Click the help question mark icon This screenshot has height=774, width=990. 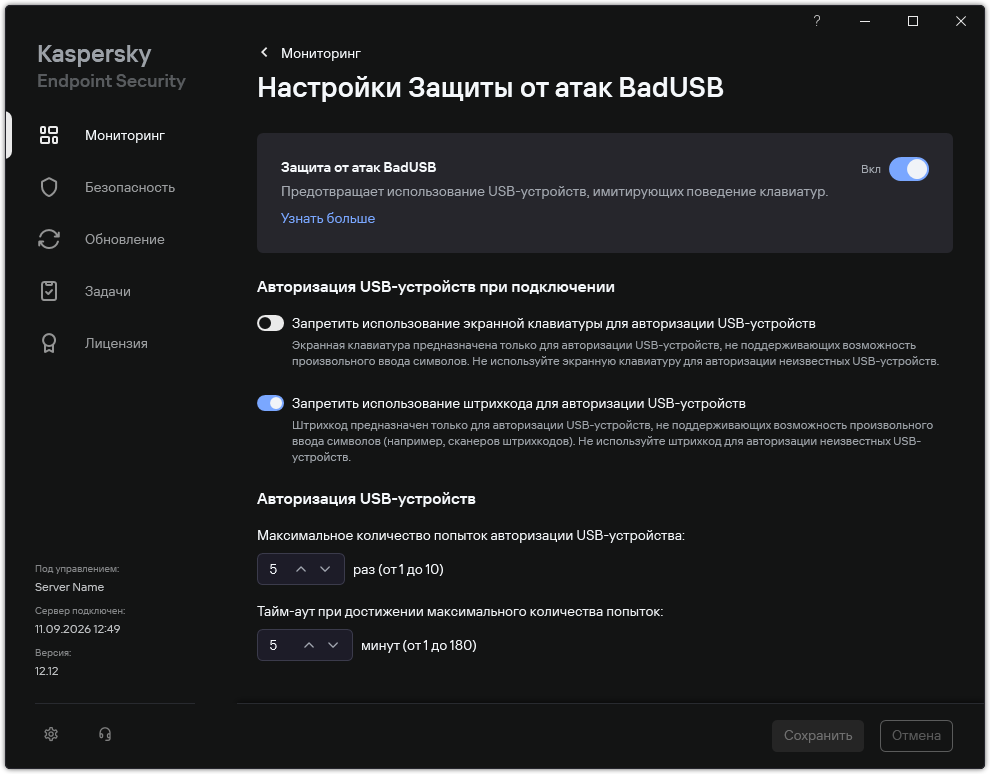[817, 21]
